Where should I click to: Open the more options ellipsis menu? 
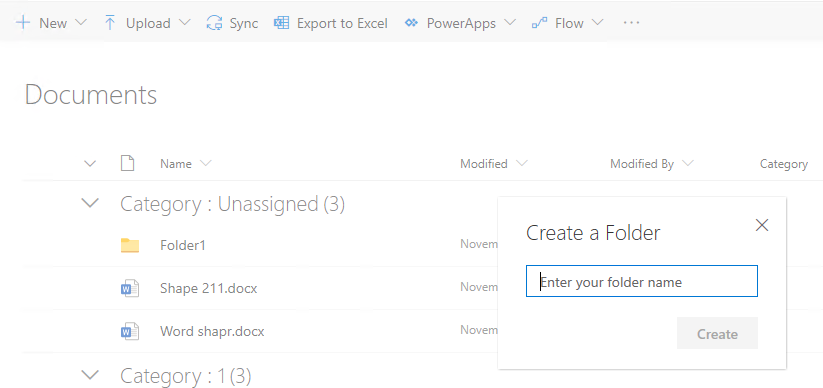(x=631, y=23)
